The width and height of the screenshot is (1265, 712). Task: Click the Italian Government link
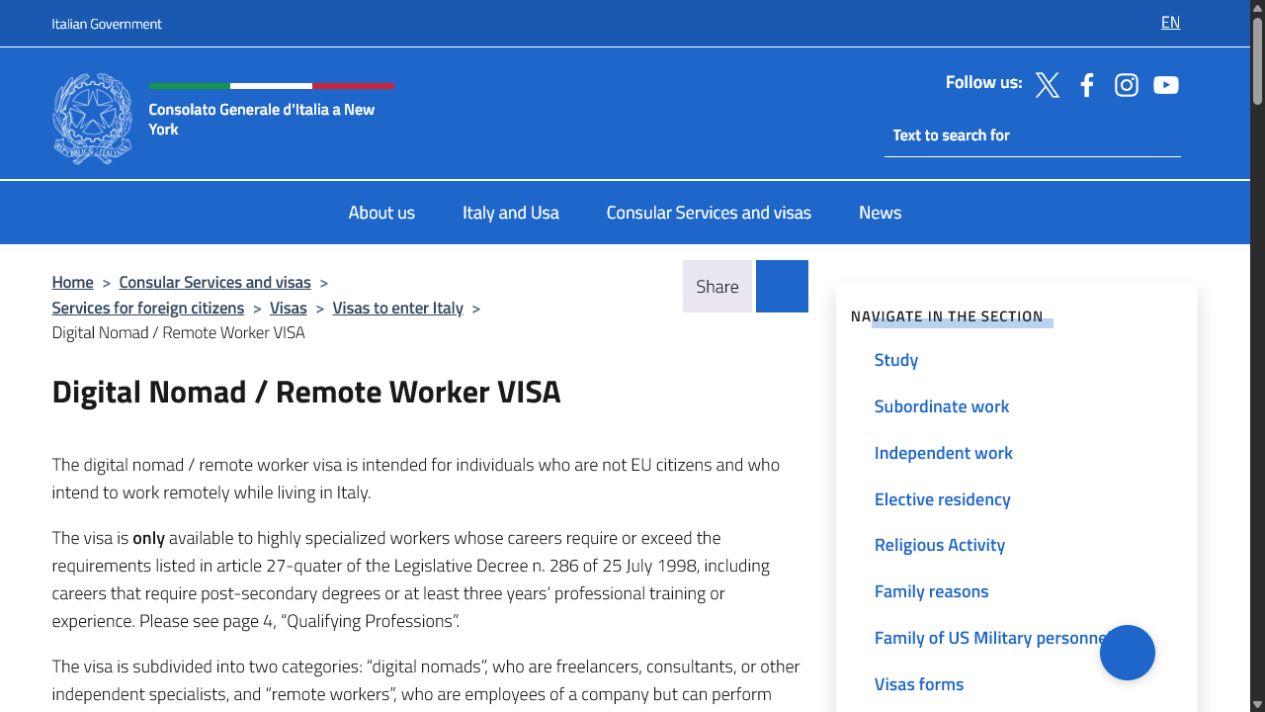click(106, 24)
